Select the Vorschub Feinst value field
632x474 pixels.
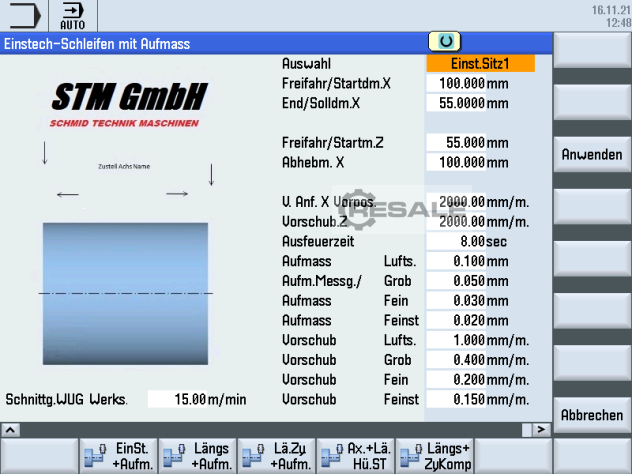click(456, 399)
